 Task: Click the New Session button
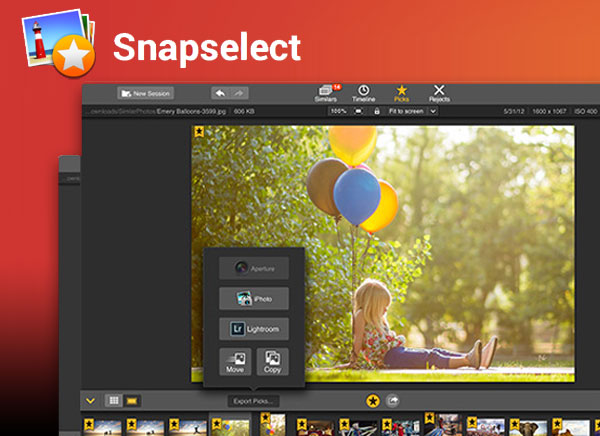point(145,93)
